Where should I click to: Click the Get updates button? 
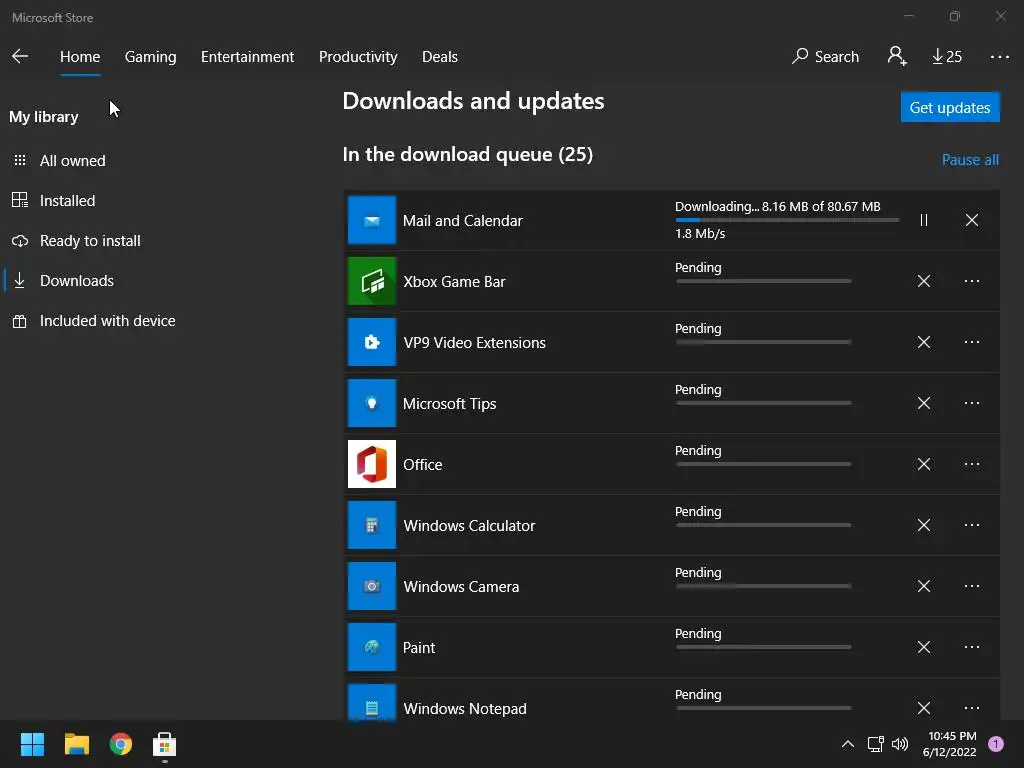pos(950,107)
